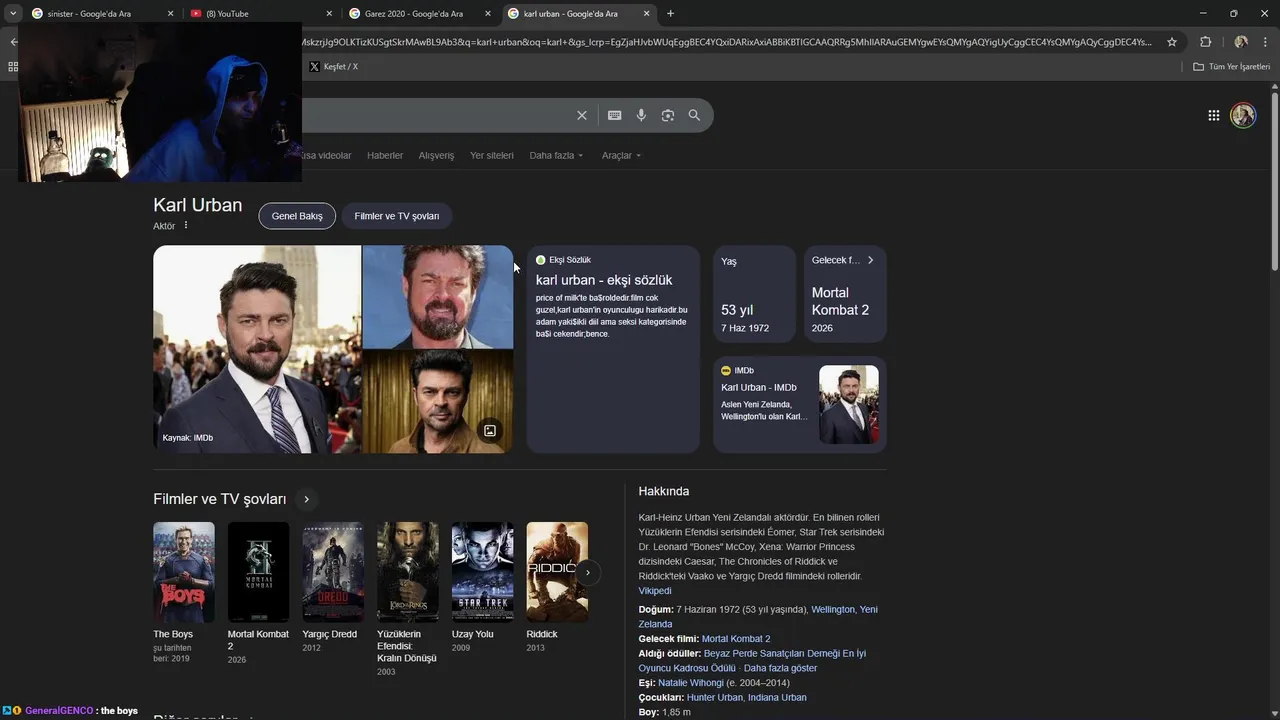Open the Mortal Kombat 2 upcoming film link
This screenshot has width=1280, height=720.
[736, 639]
